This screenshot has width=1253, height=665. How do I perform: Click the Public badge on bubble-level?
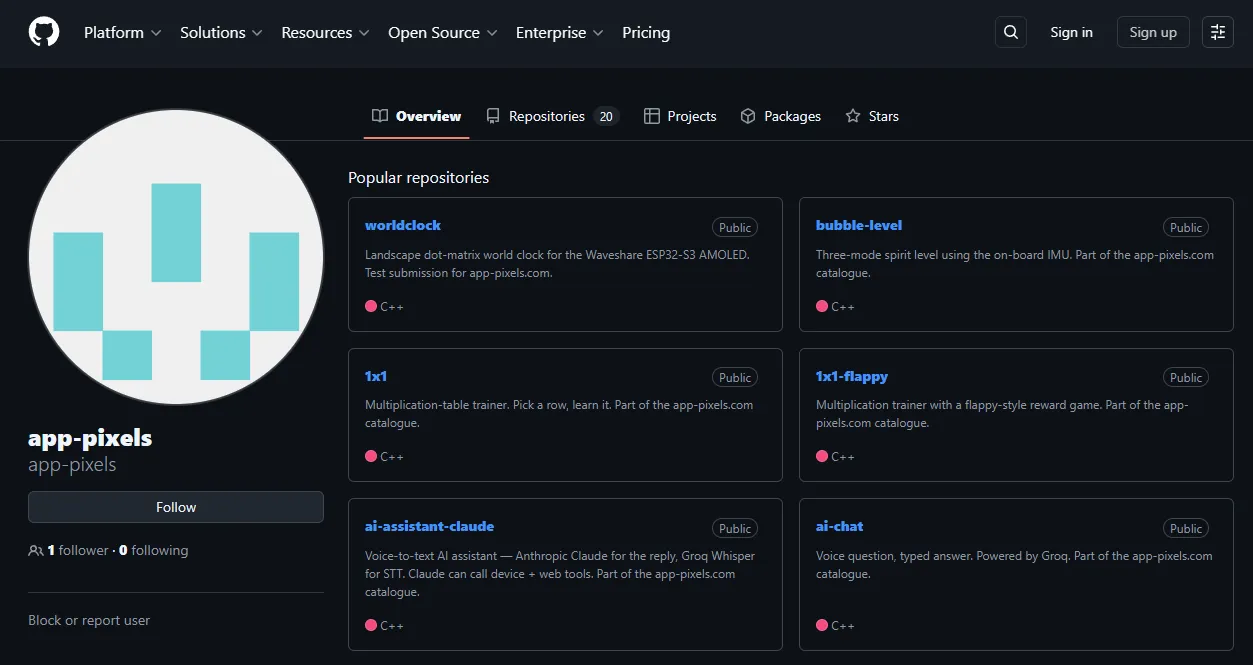pyautogui.click(x=1186, y=227)
